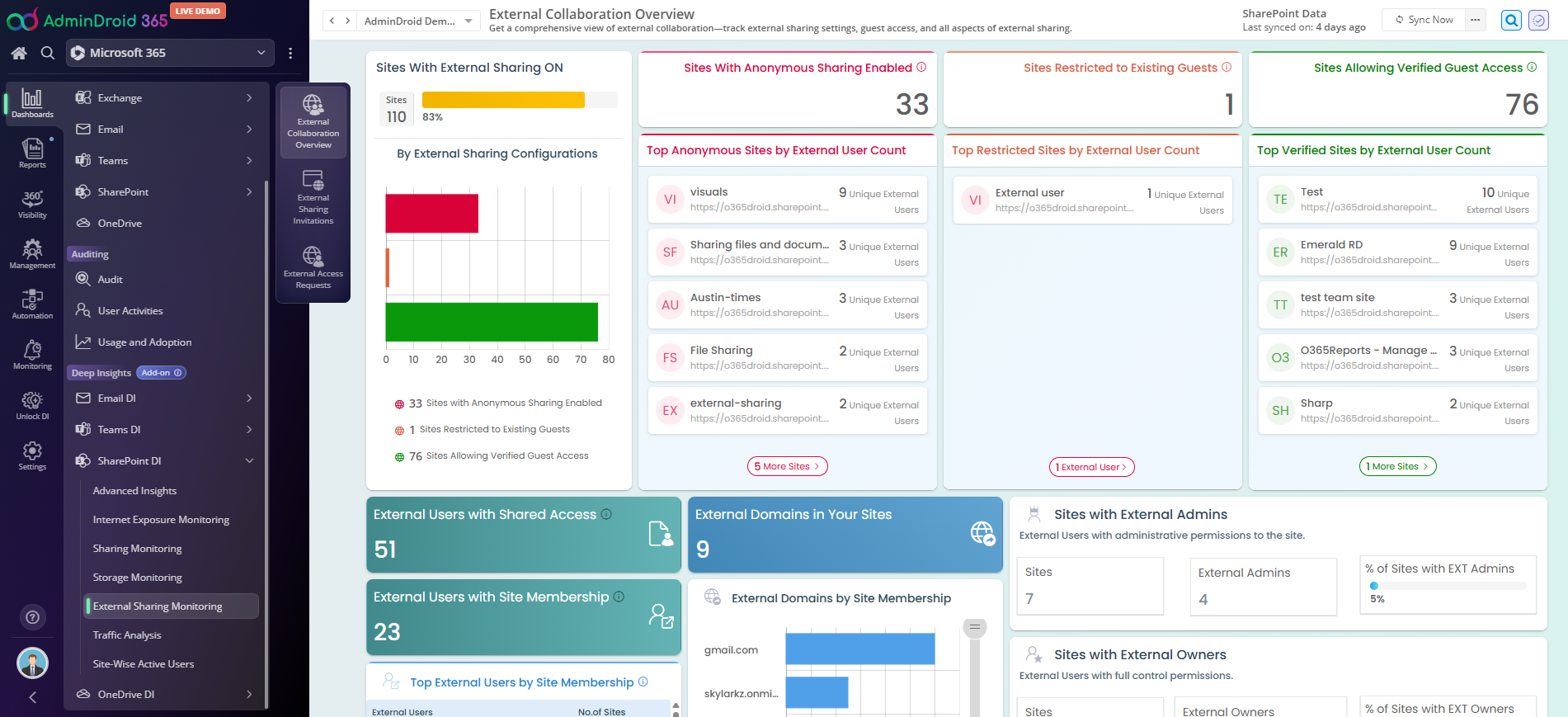1568x717 pixels.
Task: Click the Sync Now button
Action: click(1424, 20)
